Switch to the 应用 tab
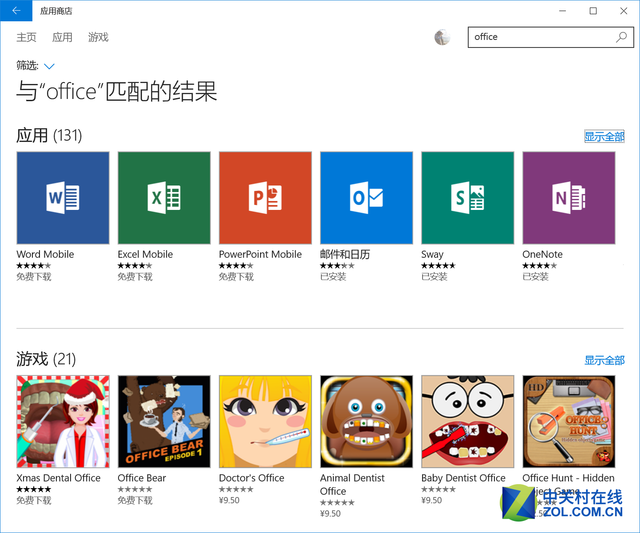640x533 pixels. point(62,38)
